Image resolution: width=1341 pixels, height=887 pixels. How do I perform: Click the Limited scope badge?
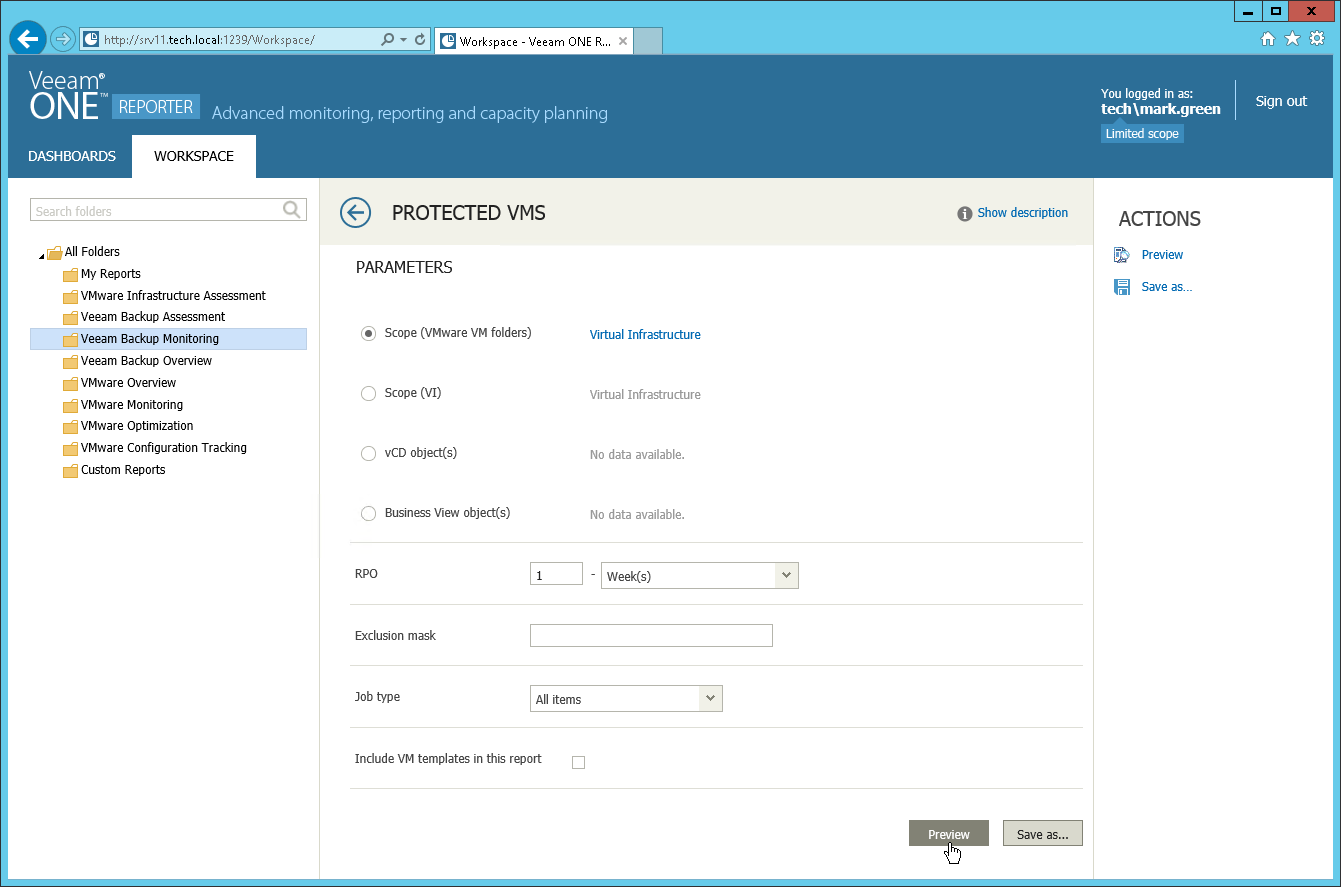coord(1142,134)
